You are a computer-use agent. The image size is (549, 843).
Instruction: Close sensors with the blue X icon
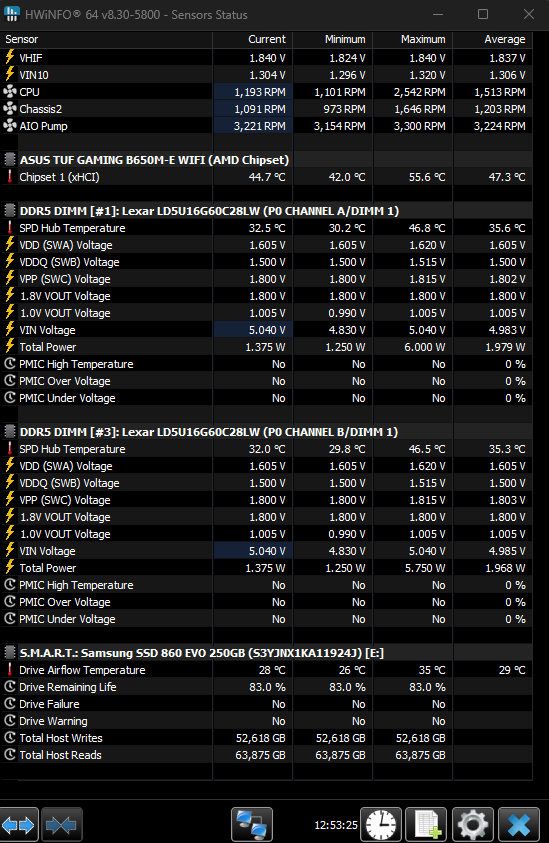tap(519, 824)
